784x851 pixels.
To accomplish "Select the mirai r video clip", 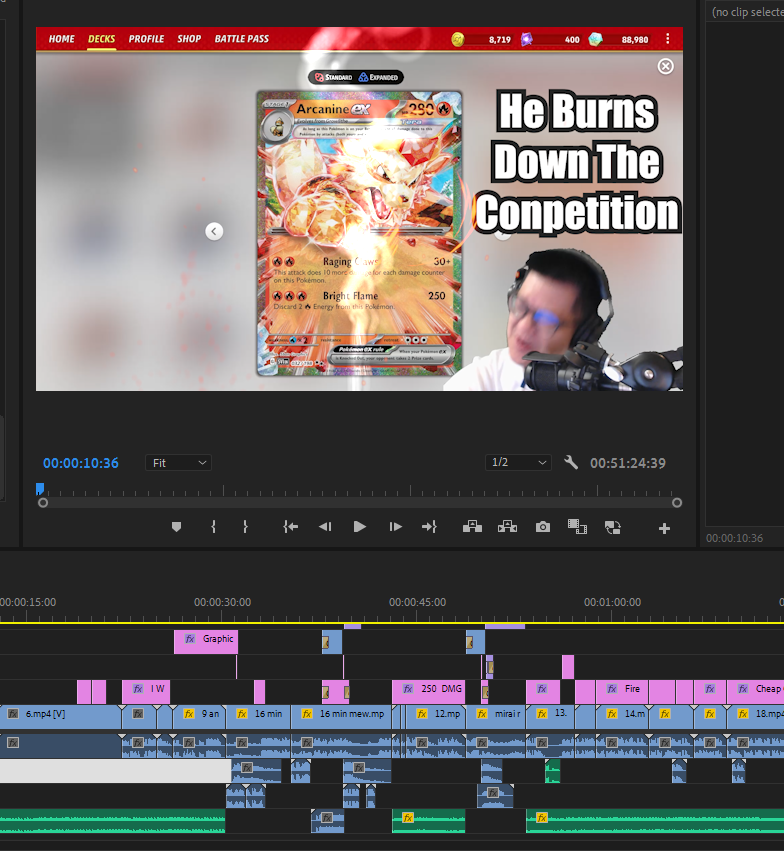I will coord(495,717).
